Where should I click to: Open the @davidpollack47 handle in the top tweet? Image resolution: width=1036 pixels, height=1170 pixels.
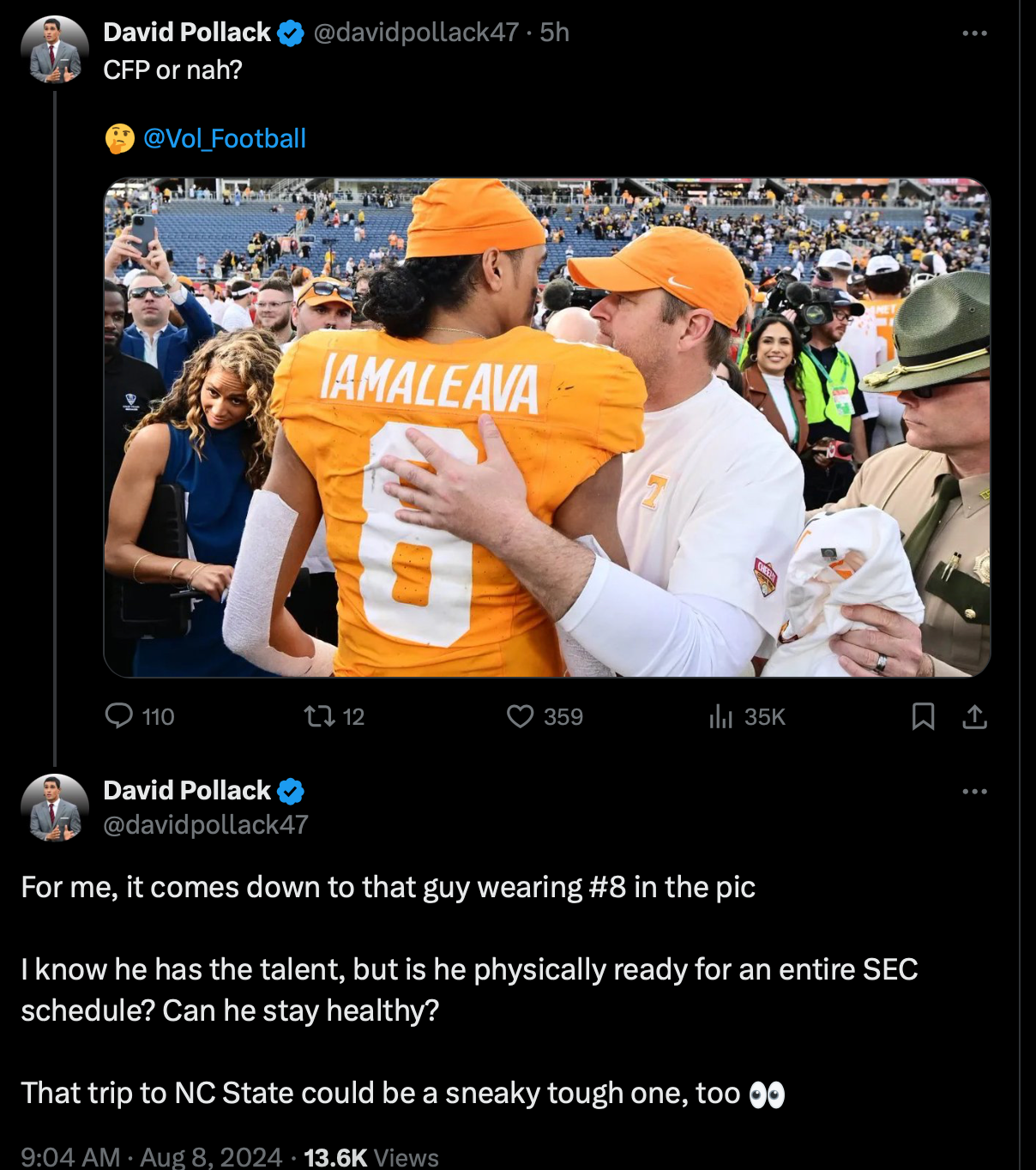tap(416, 33)
